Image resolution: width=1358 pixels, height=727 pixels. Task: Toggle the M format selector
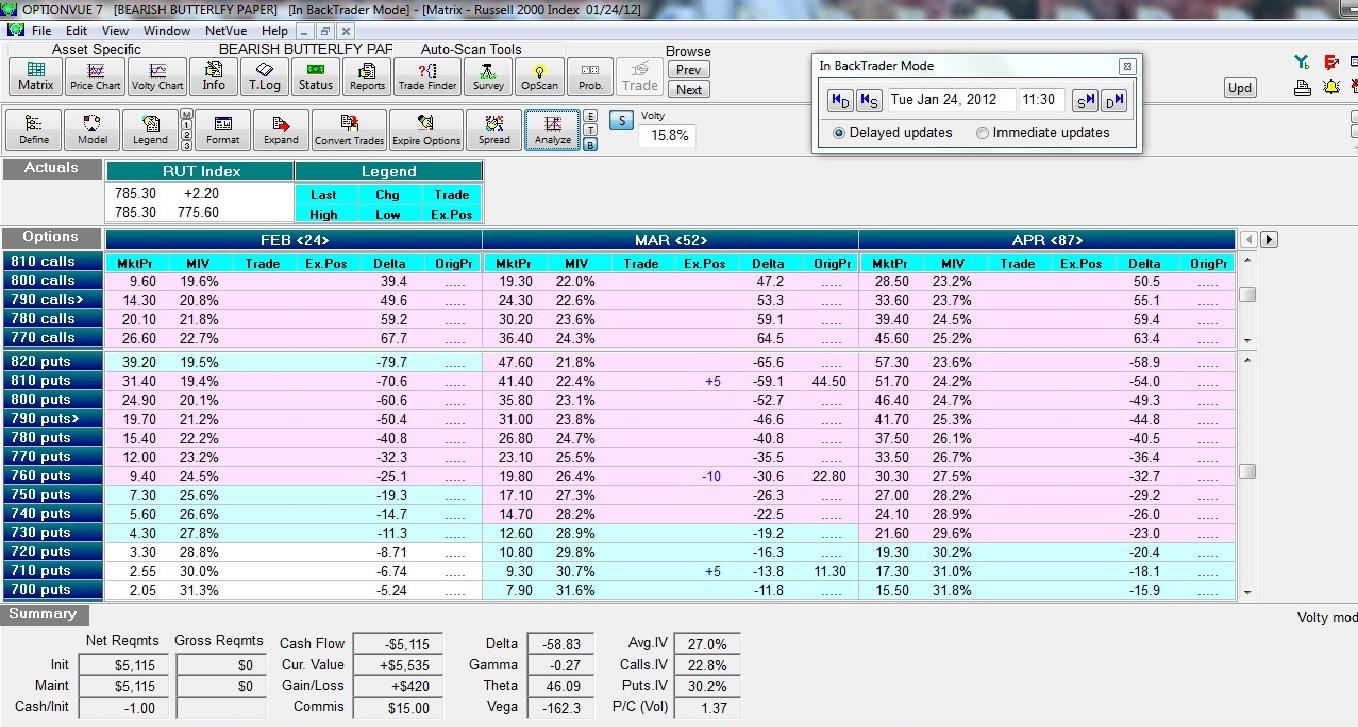[187, 115]
